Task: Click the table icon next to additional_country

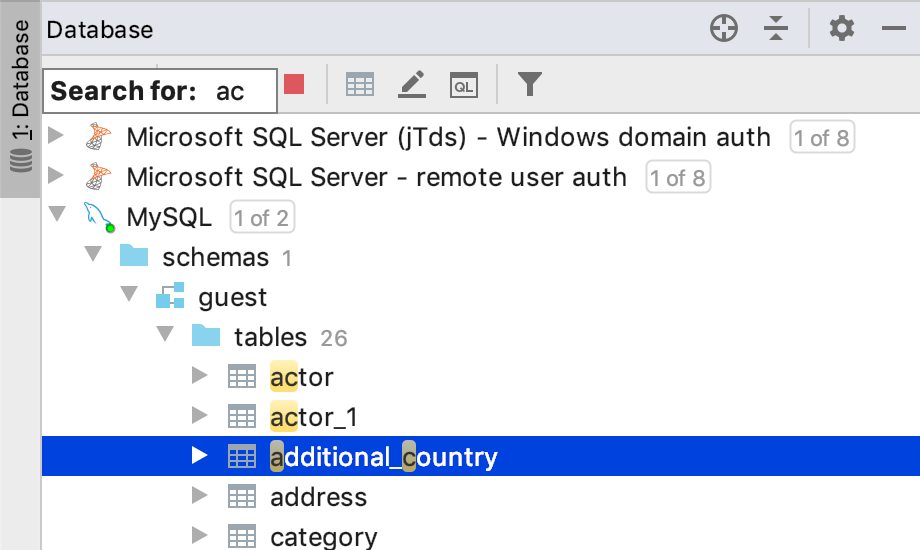Action: [242, 457]
